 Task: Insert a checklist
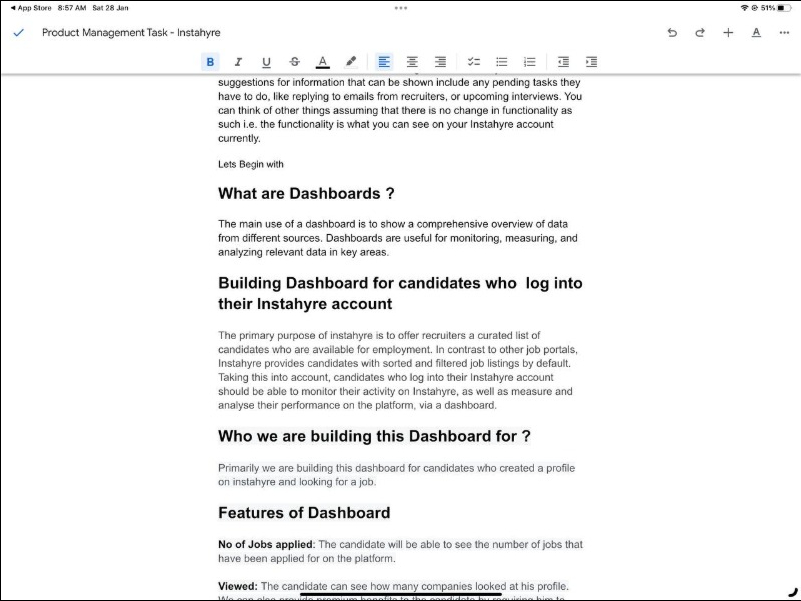click(474, 62)
